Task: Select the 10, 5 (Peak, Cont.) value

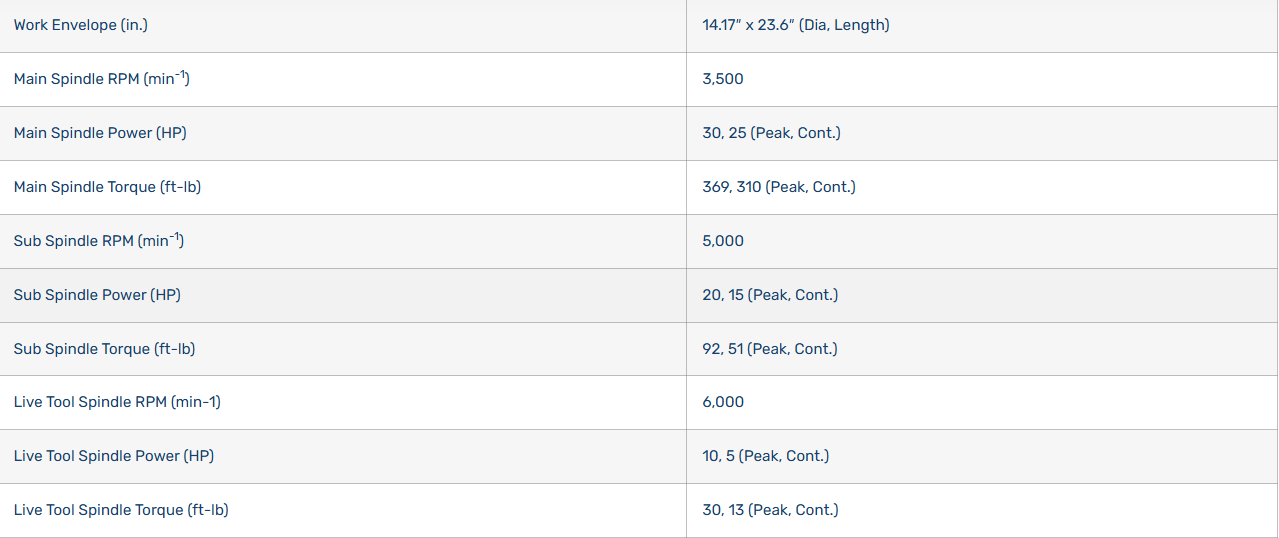Action: pos(766,456)
